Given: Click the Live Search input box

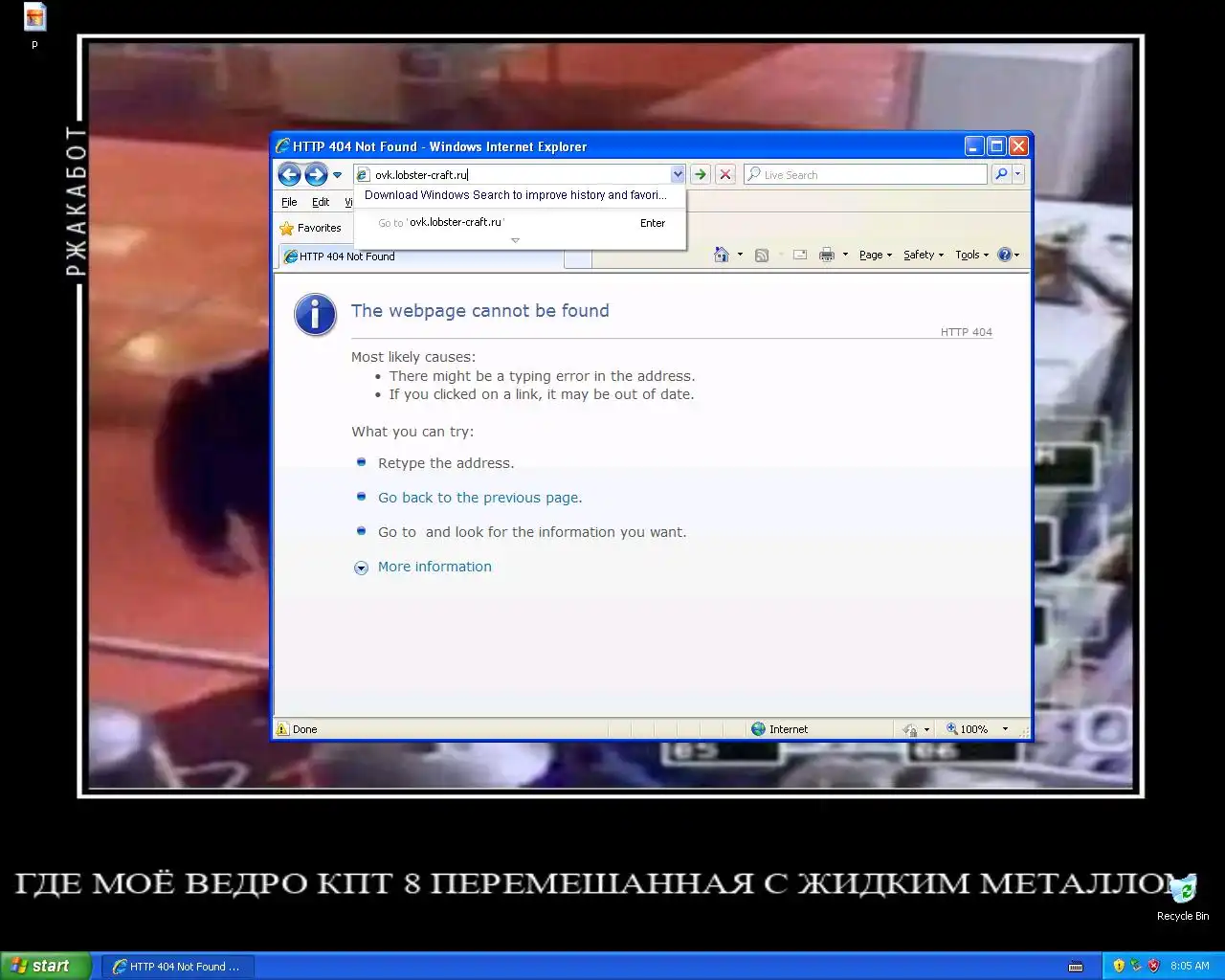Looking at the screenshot, I should coord(865,174).
